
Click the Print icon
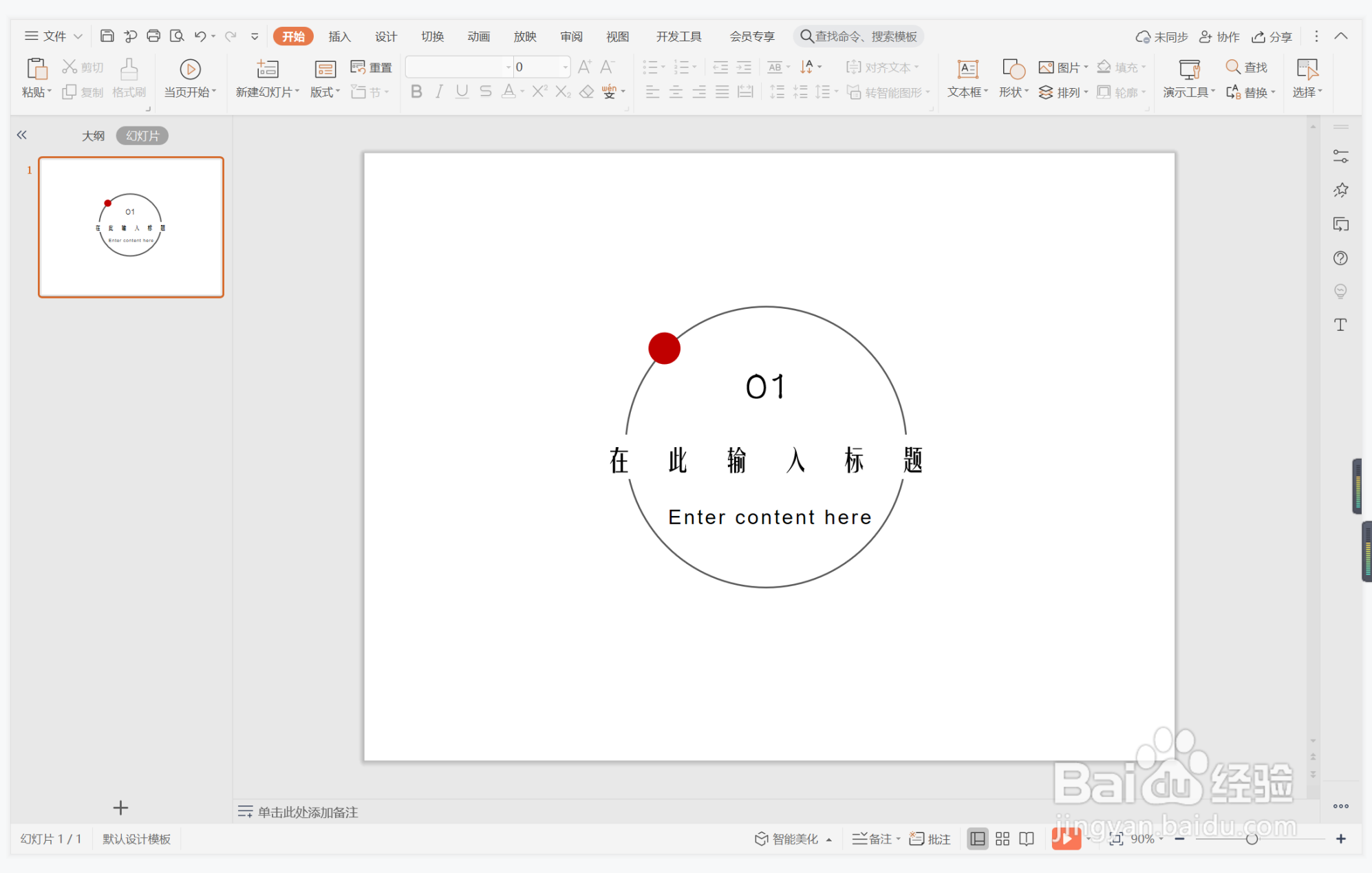tap(153, 36)
